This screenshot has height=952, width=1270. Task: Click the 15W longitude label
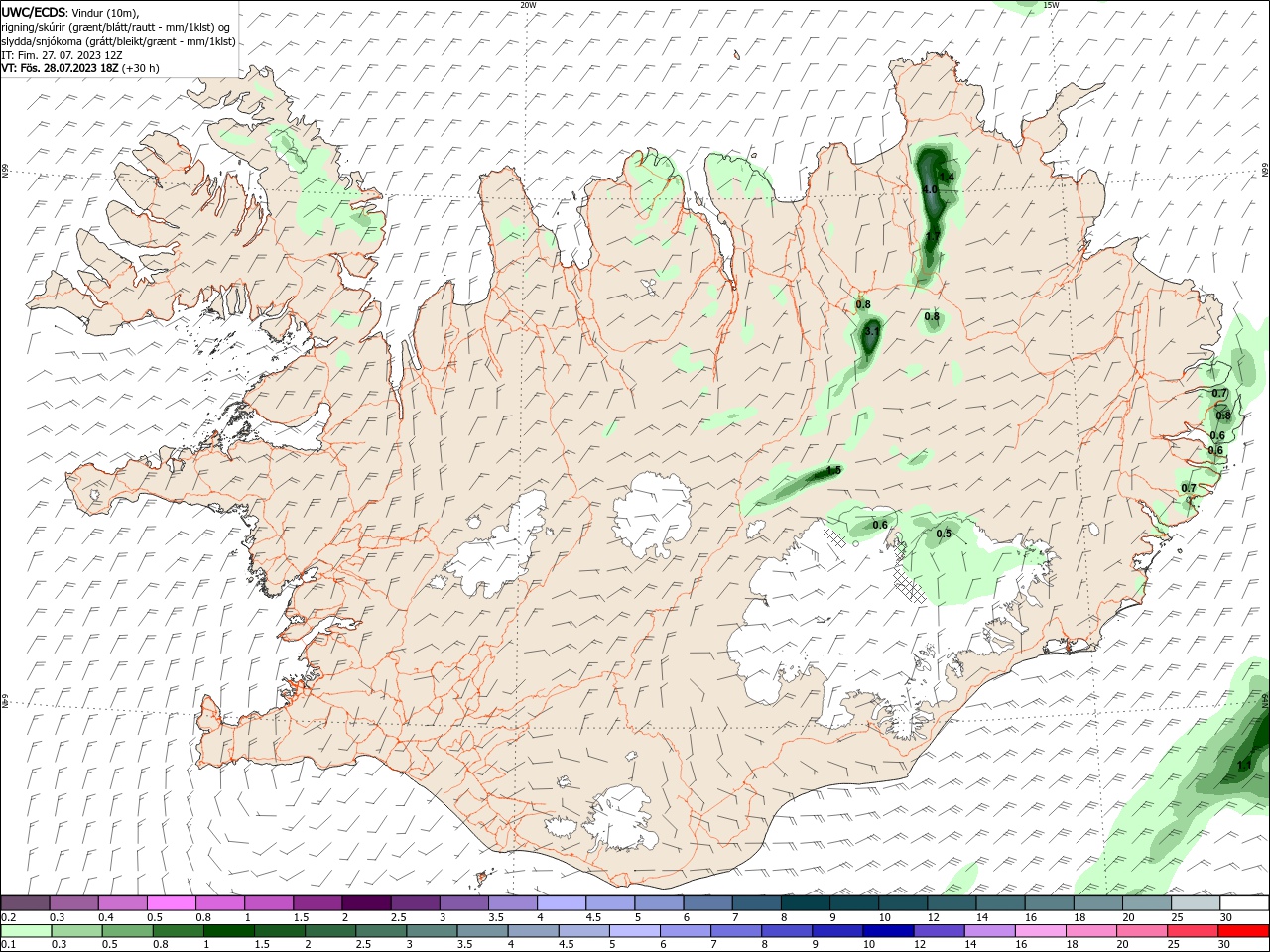point(1051,5)
